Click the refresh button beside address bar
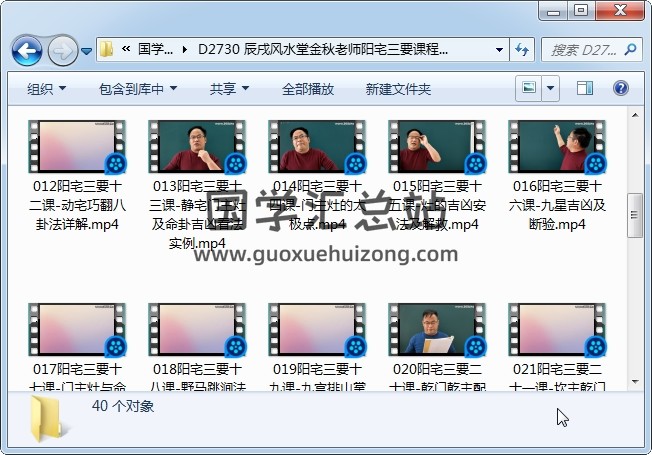 pos(522,49)
